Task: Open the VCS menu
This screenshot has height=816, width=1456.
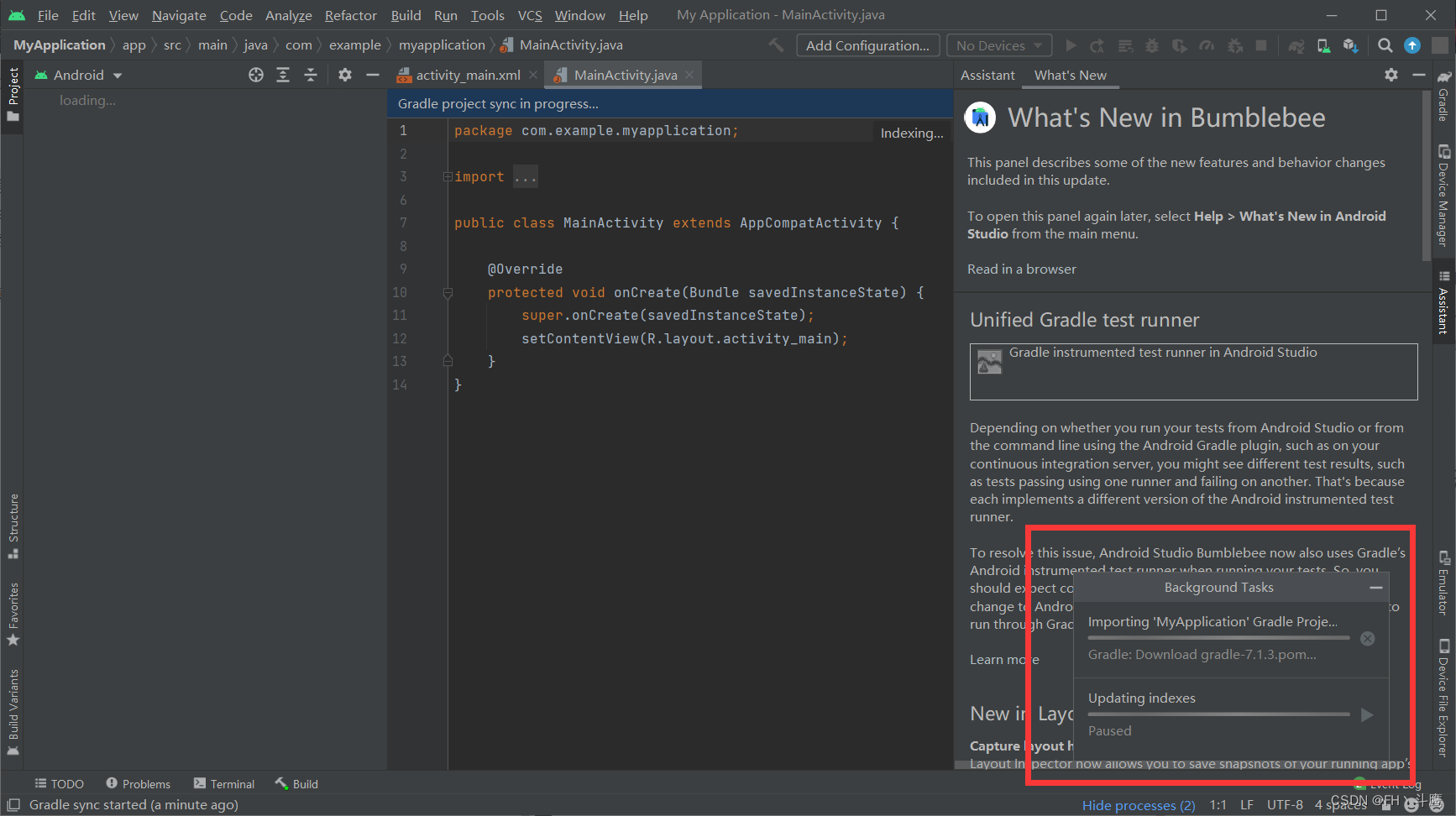Action: (530, 15)
